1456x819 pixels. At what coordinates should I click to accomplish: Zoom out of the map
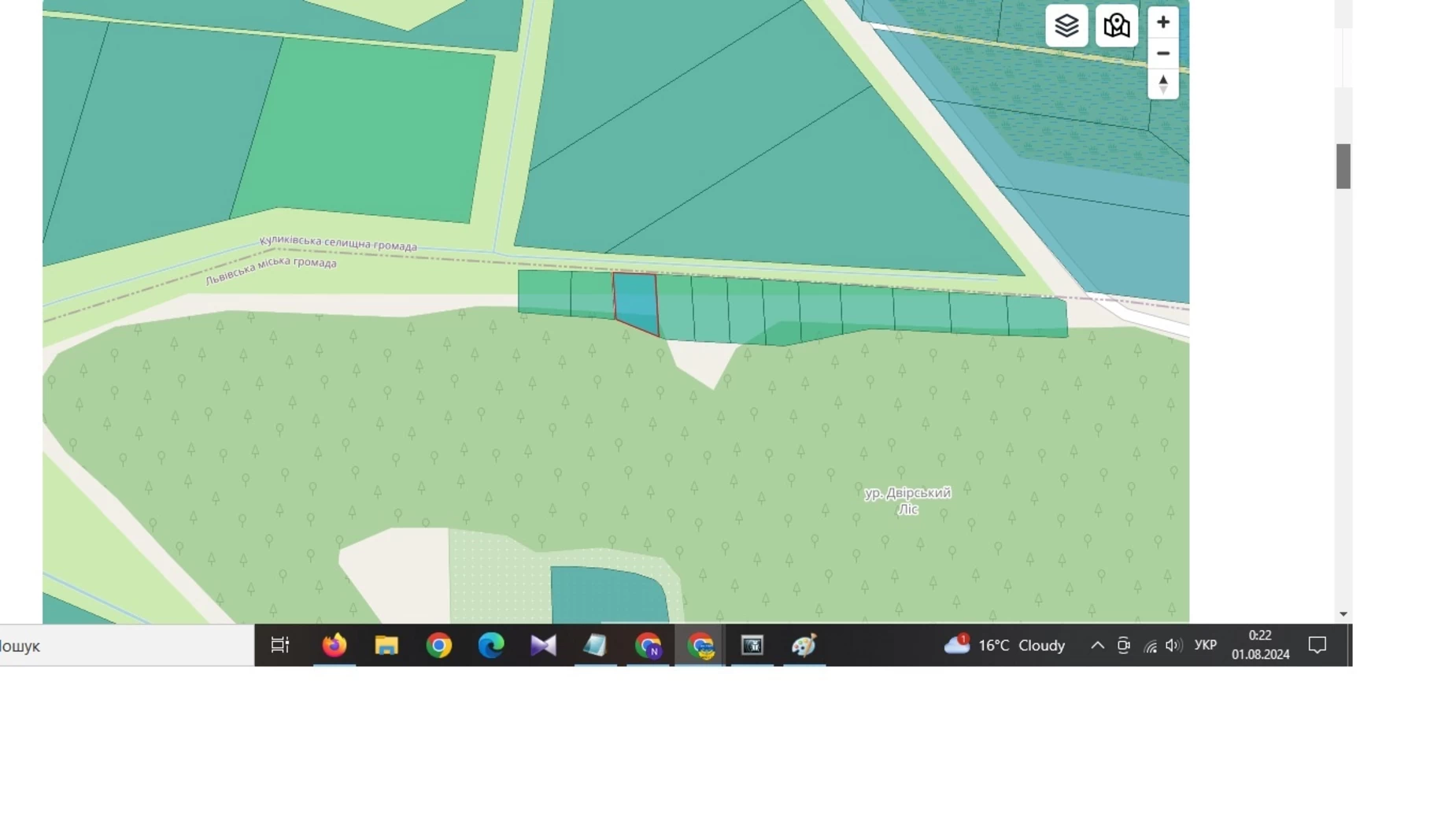1162,54
